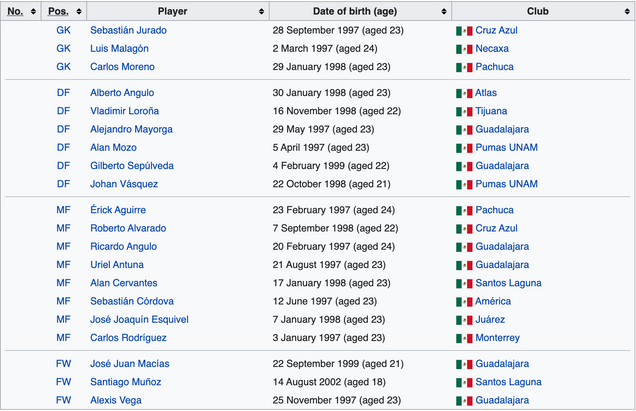This screenshot has height=411, width=636.
Task: Open Sebastián Jurado's player page
Action: 128,30
